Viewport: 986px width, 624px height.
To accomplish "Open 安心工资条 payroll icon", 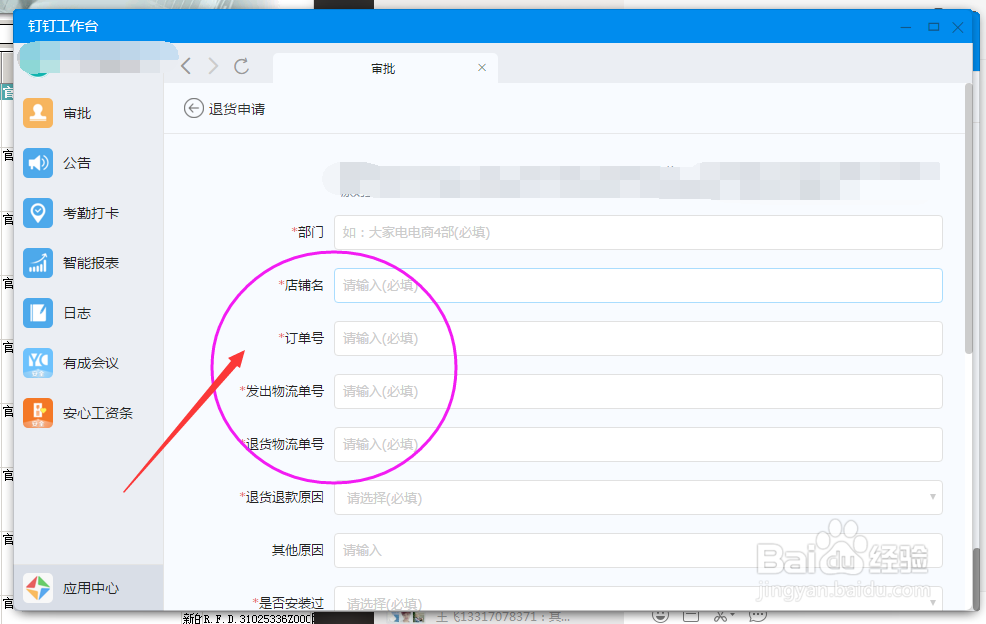I will click(38, 412).
